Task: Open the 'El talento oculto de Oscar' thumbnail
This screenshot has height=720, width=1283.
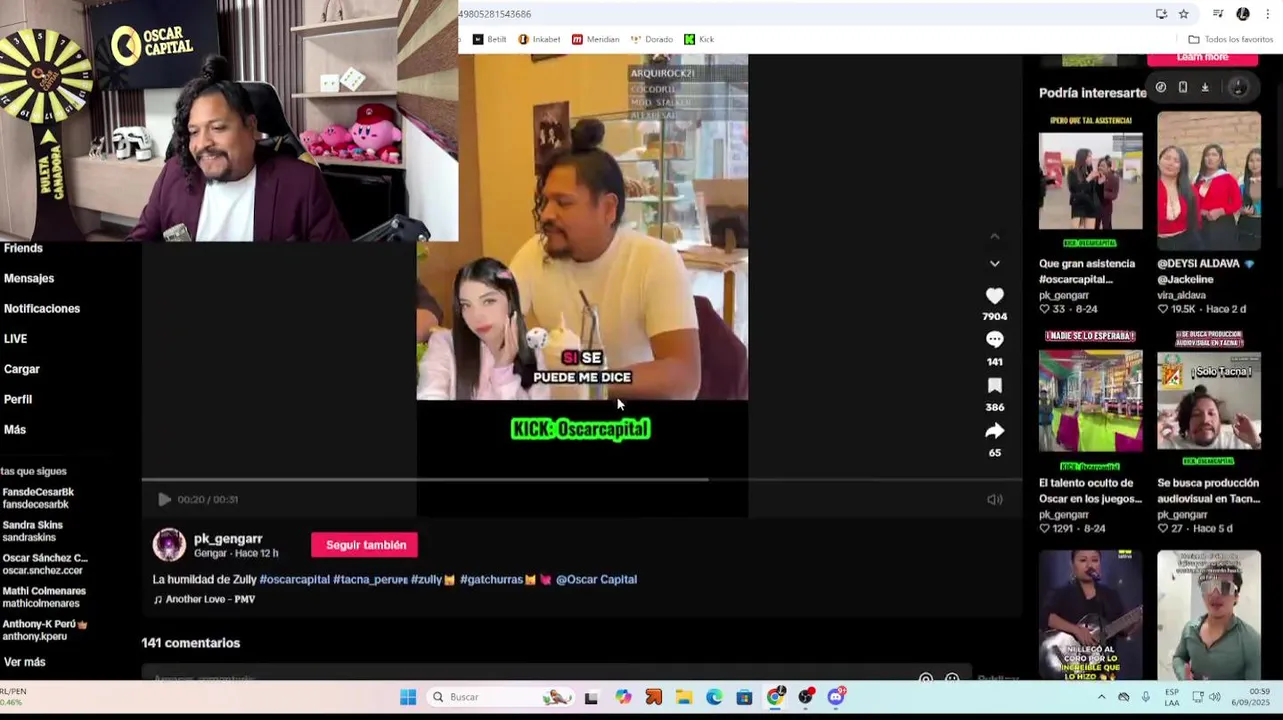Action: pyautogui.click(x=1090, y=400)
